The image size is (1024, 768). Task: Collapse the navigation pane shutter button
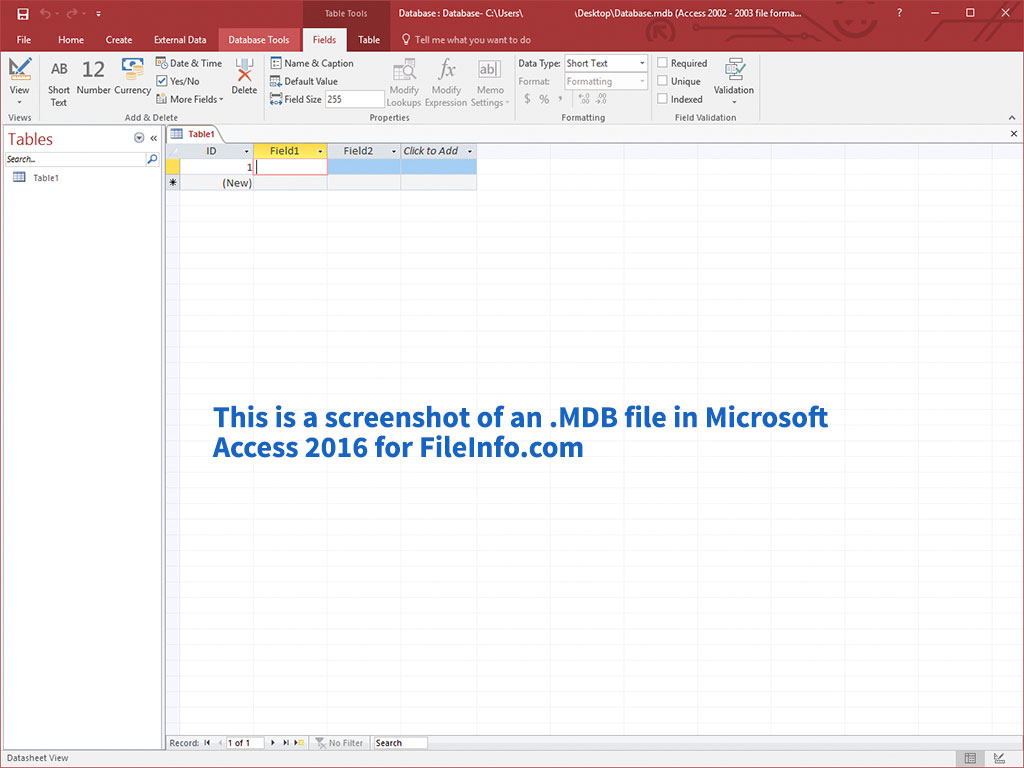point(154,138)
